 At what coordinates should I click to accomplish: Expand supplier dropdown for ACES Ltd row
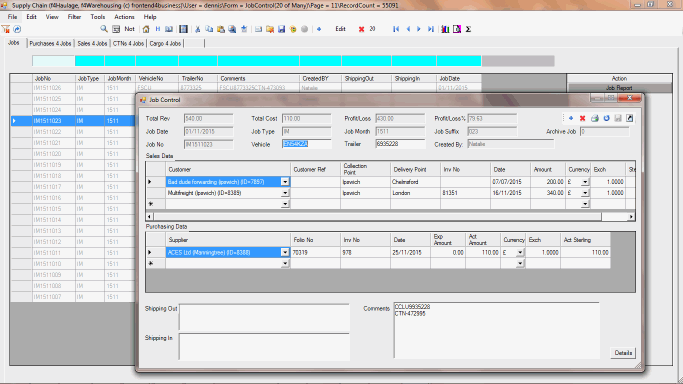[285, 253]
